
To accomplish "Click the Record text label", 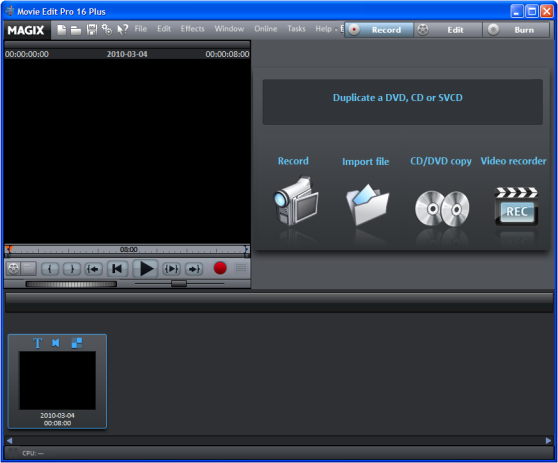I will pyautogui.click(x=293, y=161).
